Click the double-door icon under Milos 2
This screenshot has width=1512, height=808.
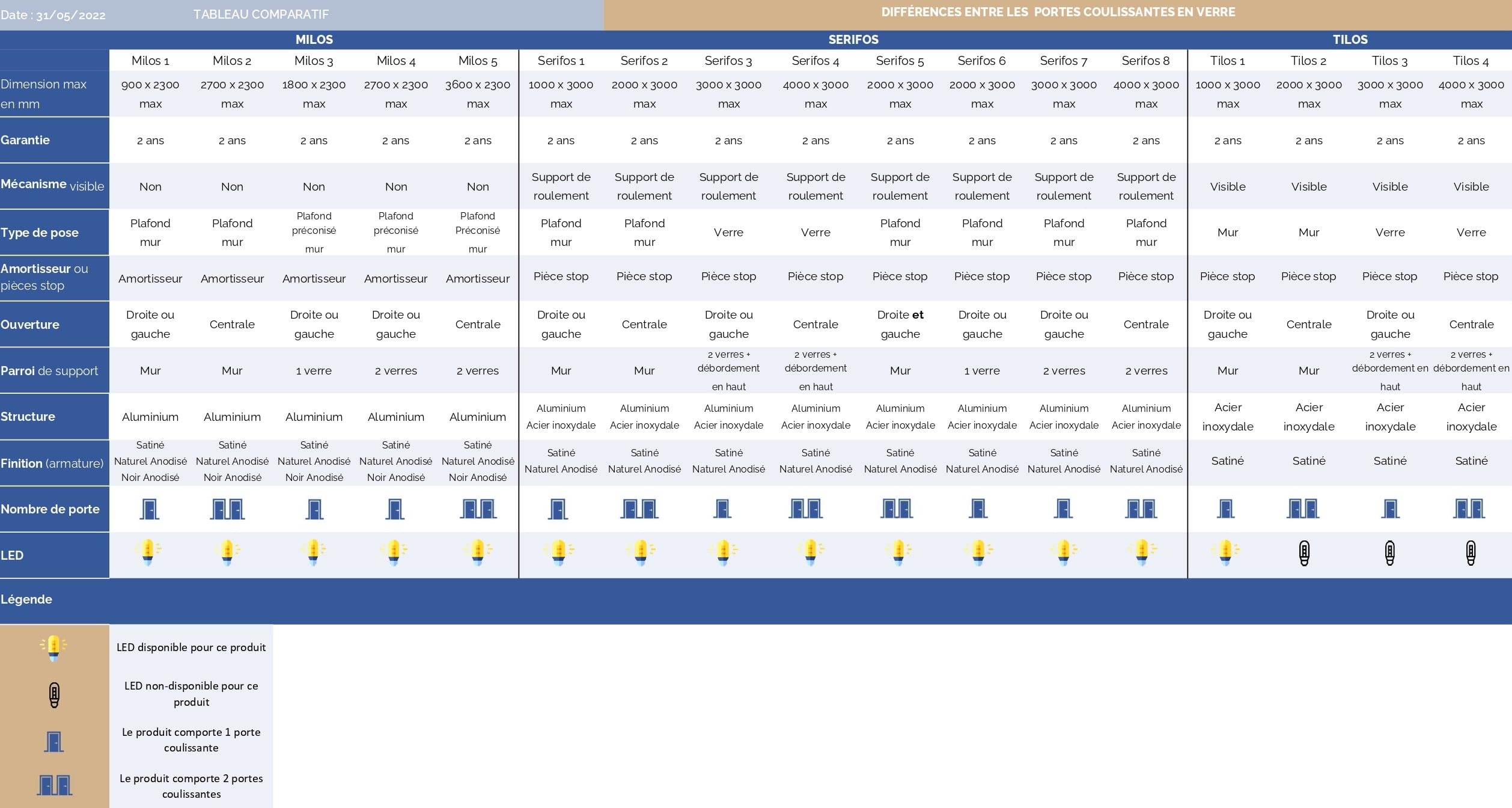(227, 509)
